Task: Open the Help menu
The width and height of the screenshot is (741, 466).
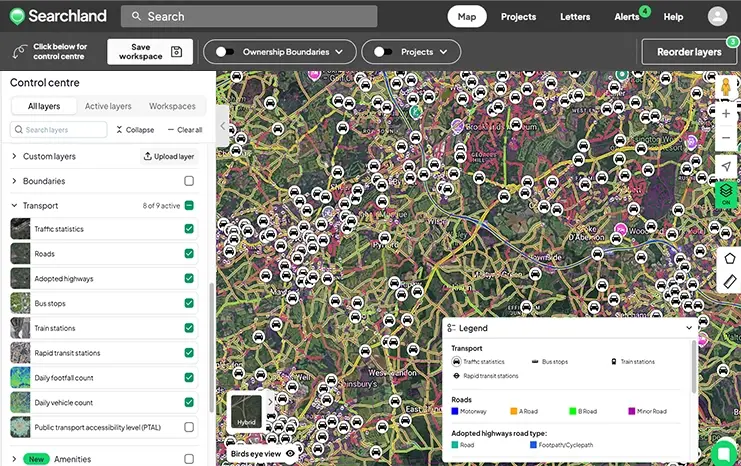Action: click(673, 17)
